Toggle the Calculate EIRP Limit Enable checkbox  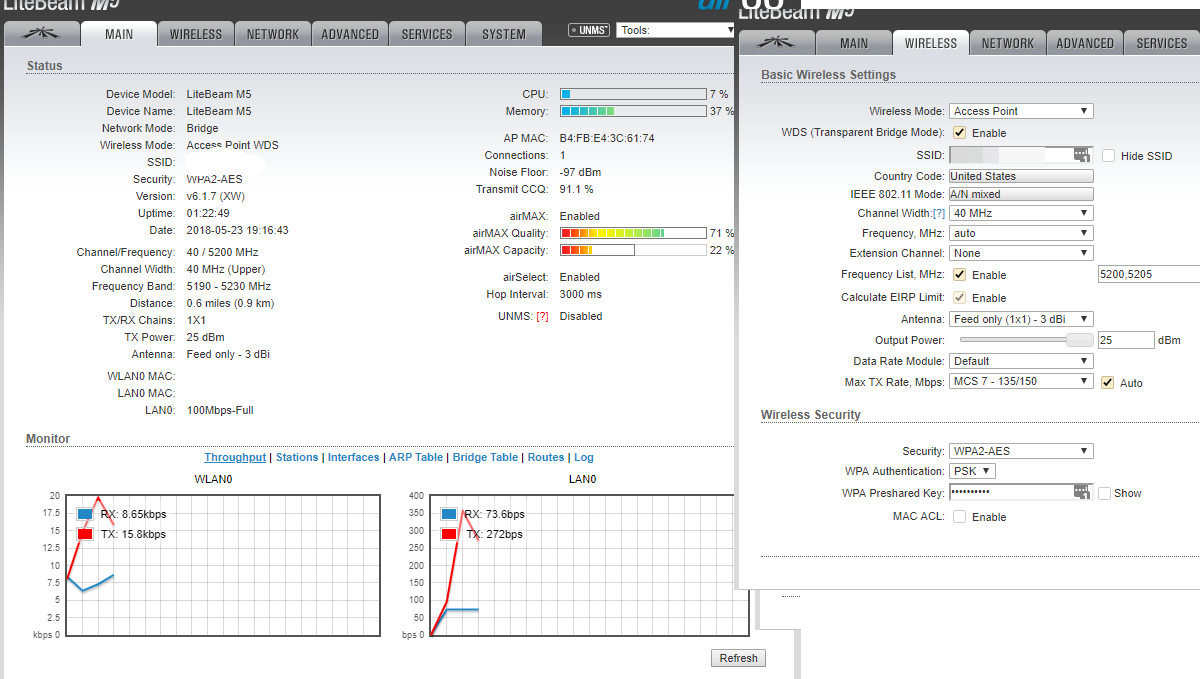point(959,297)
